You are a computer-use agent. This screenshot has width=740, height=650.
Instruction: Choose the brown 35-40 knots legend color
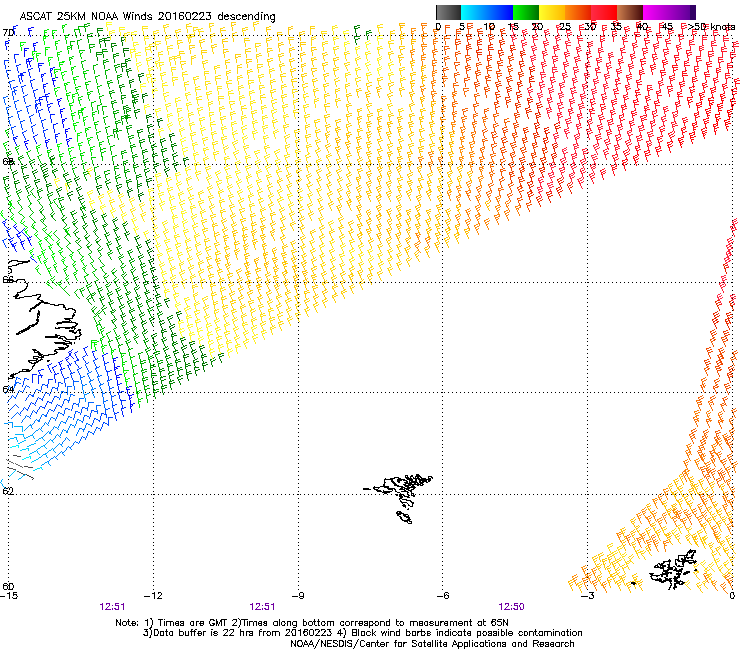(x=630, y=12)
